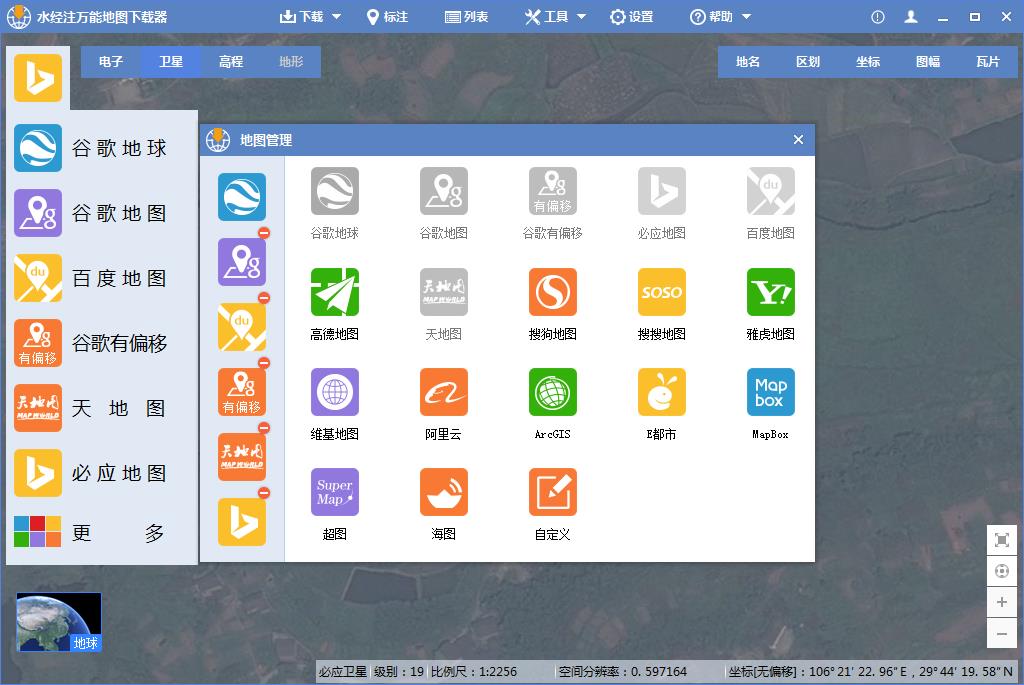This screenshot has height=685, width=1024.
Task: Click greyed 百度地图 icon in grid
Action: (x=771, y=191)
